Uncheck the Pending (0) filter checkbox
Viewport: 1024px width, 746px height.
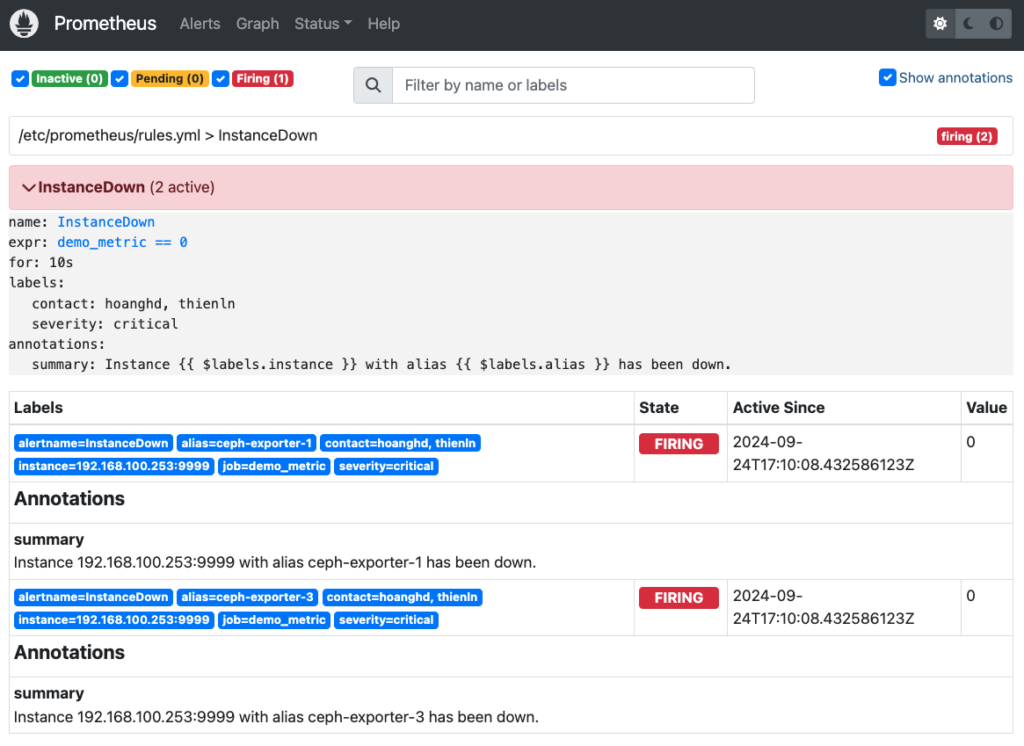120,79
